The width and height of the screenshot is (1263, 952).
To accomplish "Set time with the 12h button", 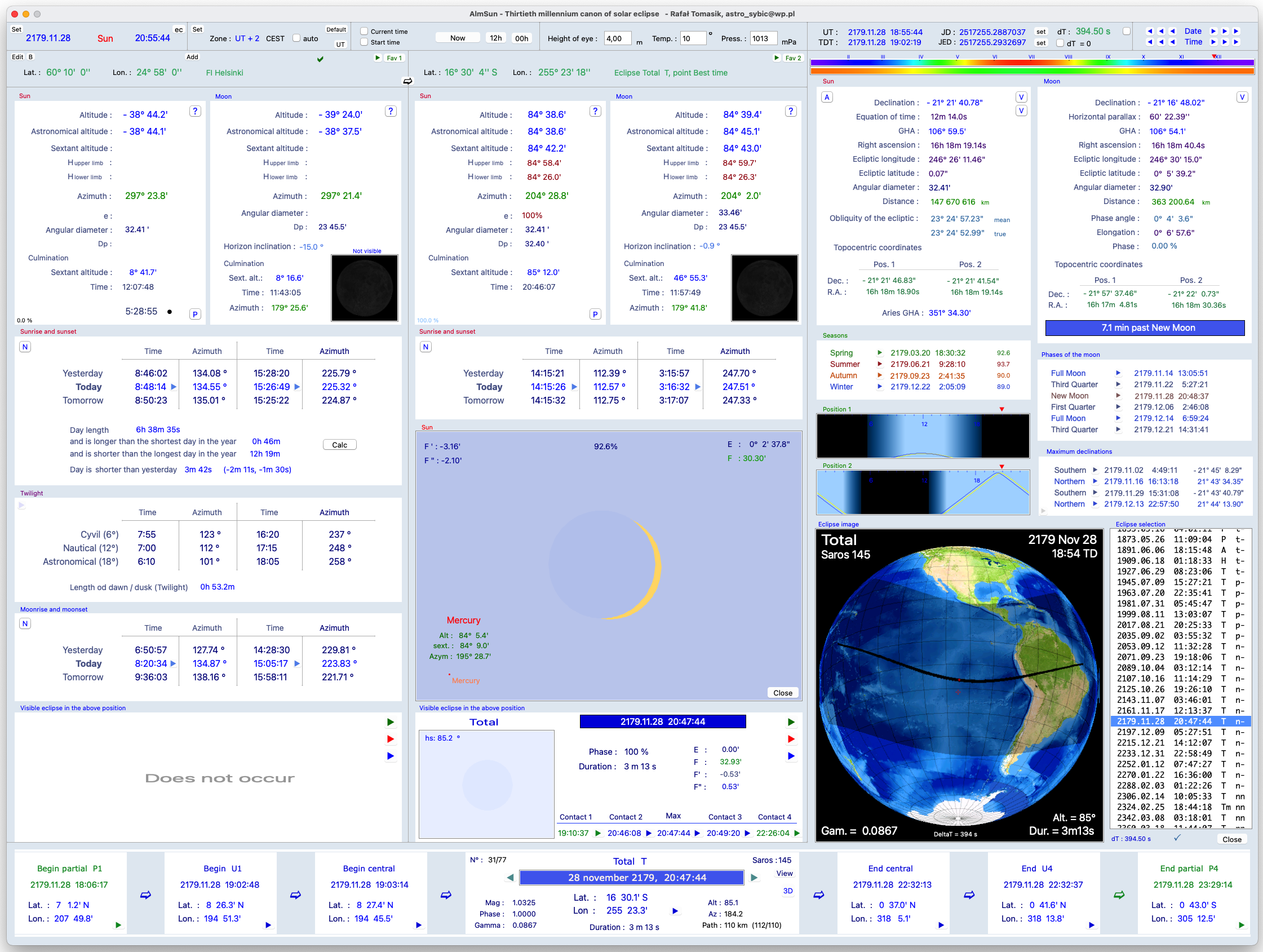I will 495,38.
